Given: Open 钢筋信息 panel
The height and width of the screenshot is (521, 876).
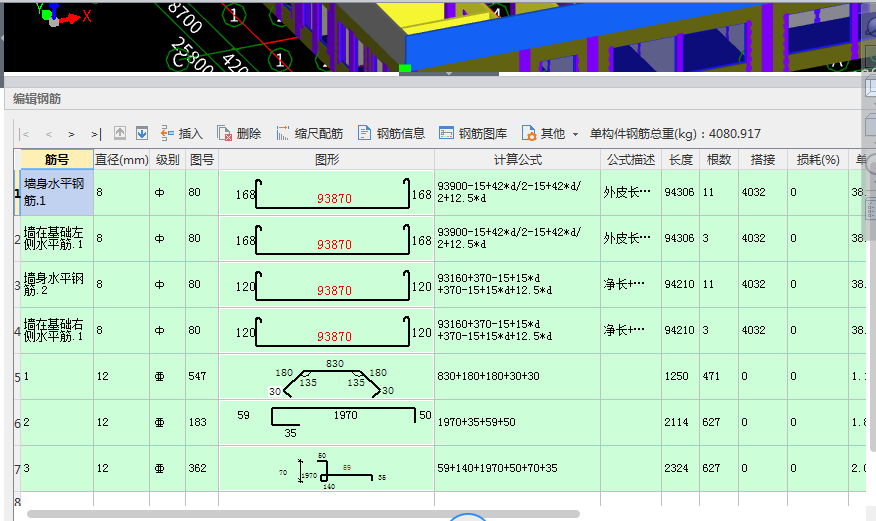Looking at the screenshot, I should point(391,133).
